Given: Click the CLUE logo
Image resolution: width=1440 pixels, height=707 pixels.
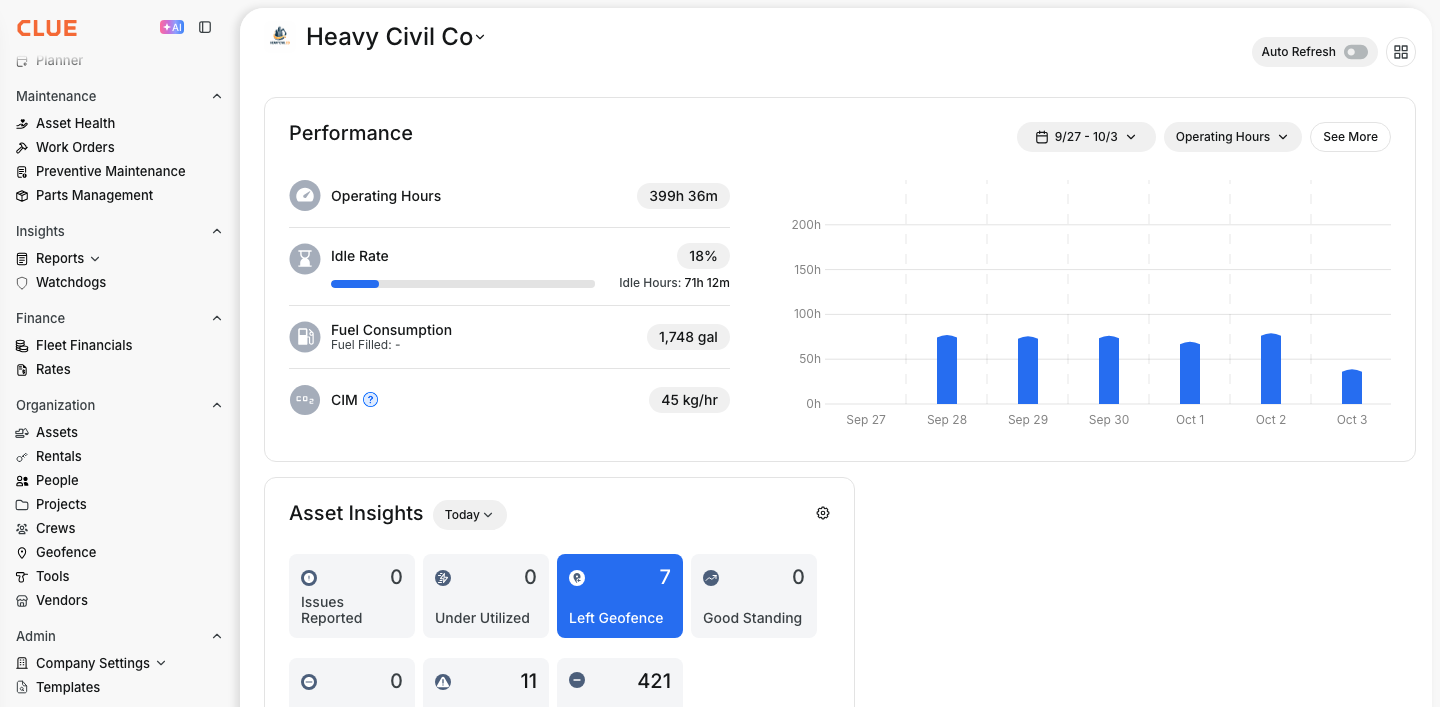Looking at the screenshot, I should 47,28.
